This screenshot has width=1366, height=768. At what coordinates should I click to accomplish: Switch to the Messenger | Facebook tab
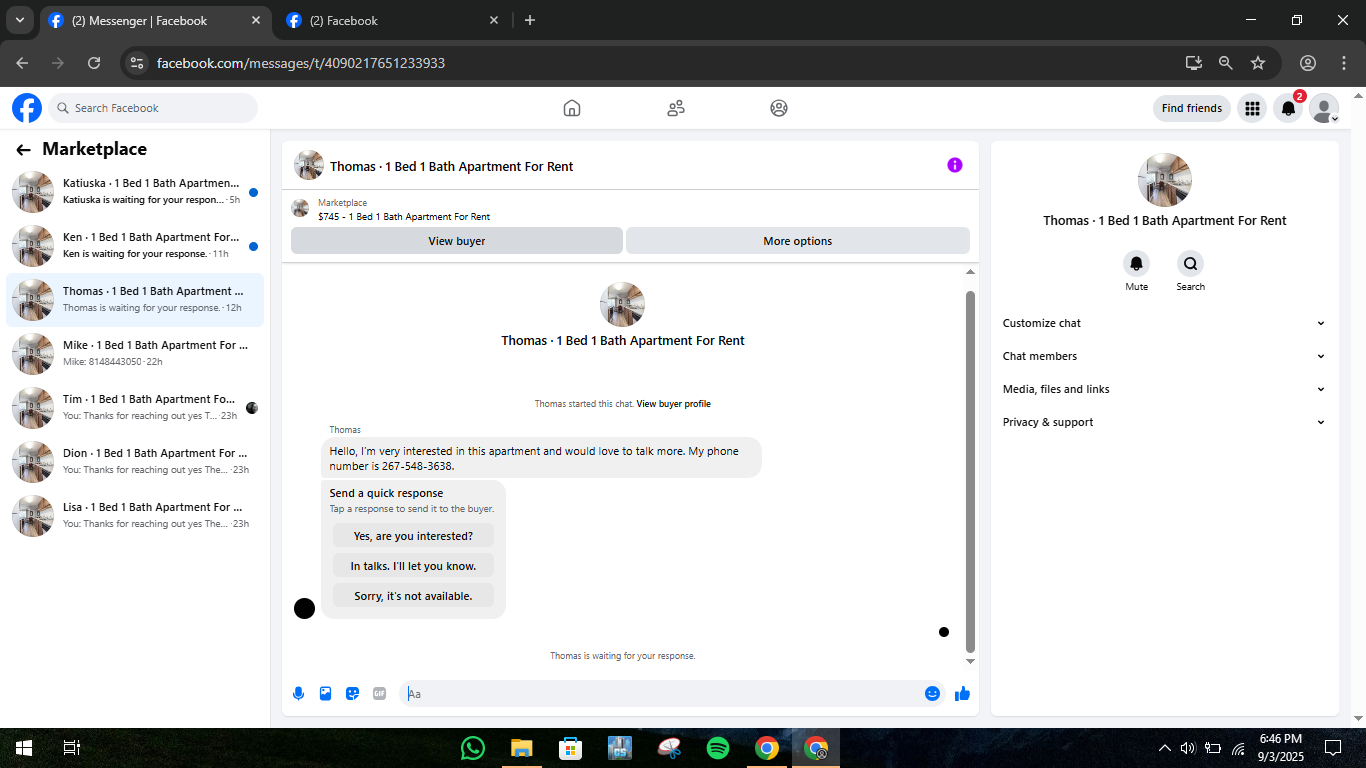[156, 20]
